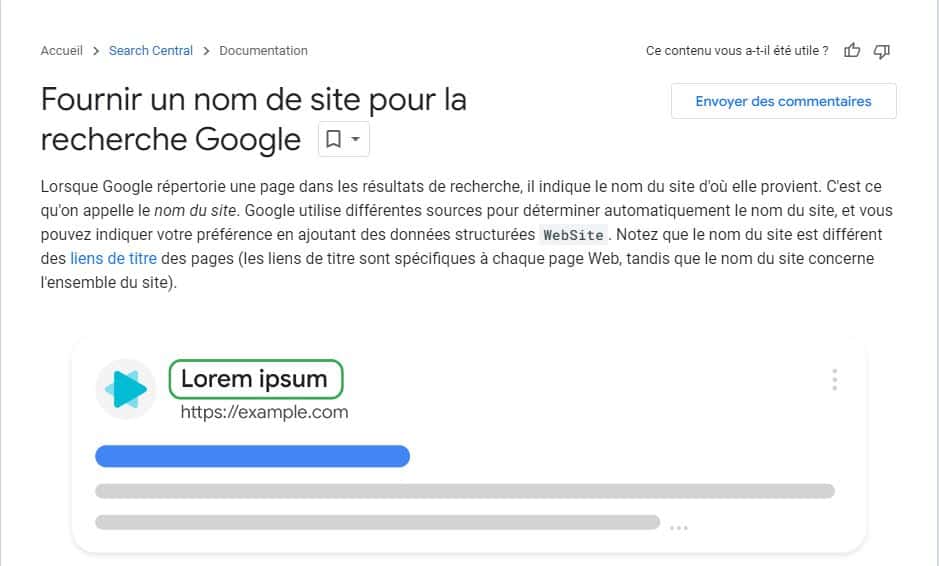Screen dimensions: 939x566
Task: Open the three-dot menu in the example result
Action: (x=834, y=380)
